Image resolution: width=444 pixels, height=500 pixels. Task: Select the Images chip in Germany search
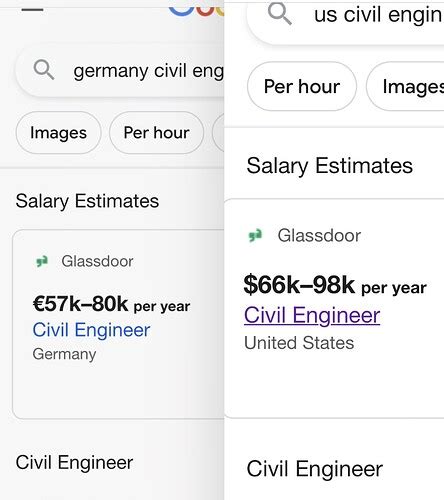[58, 133]
